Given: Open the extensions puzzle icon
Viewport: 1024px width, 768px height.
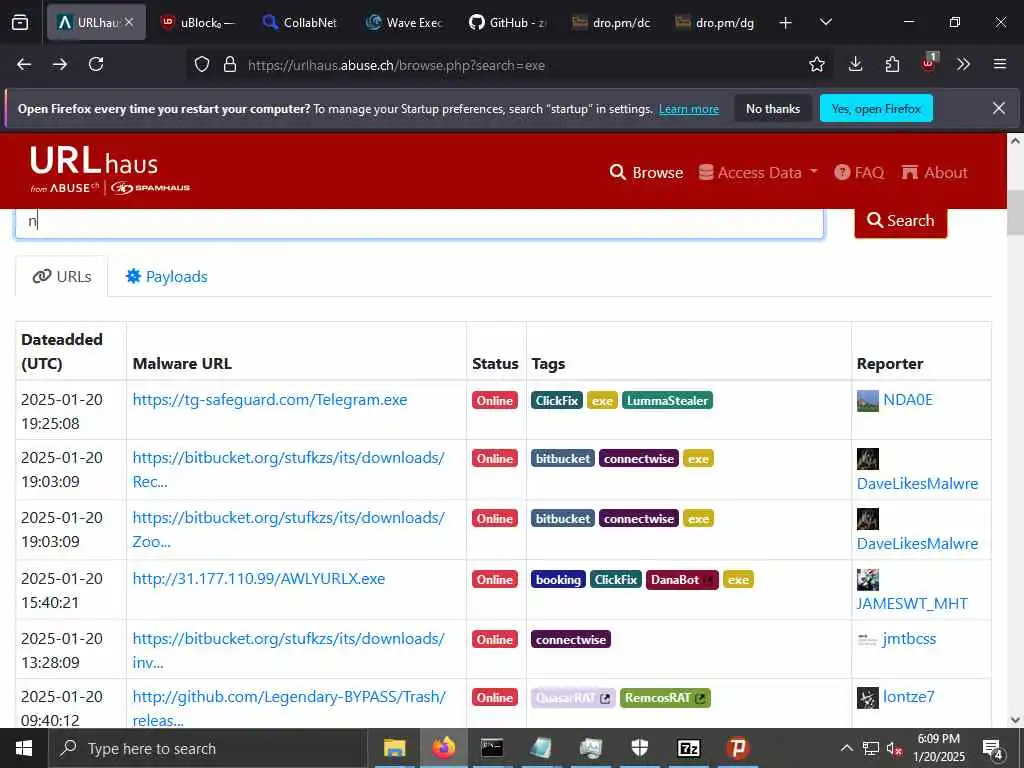Looking at the screenshot, I should 892,64.
